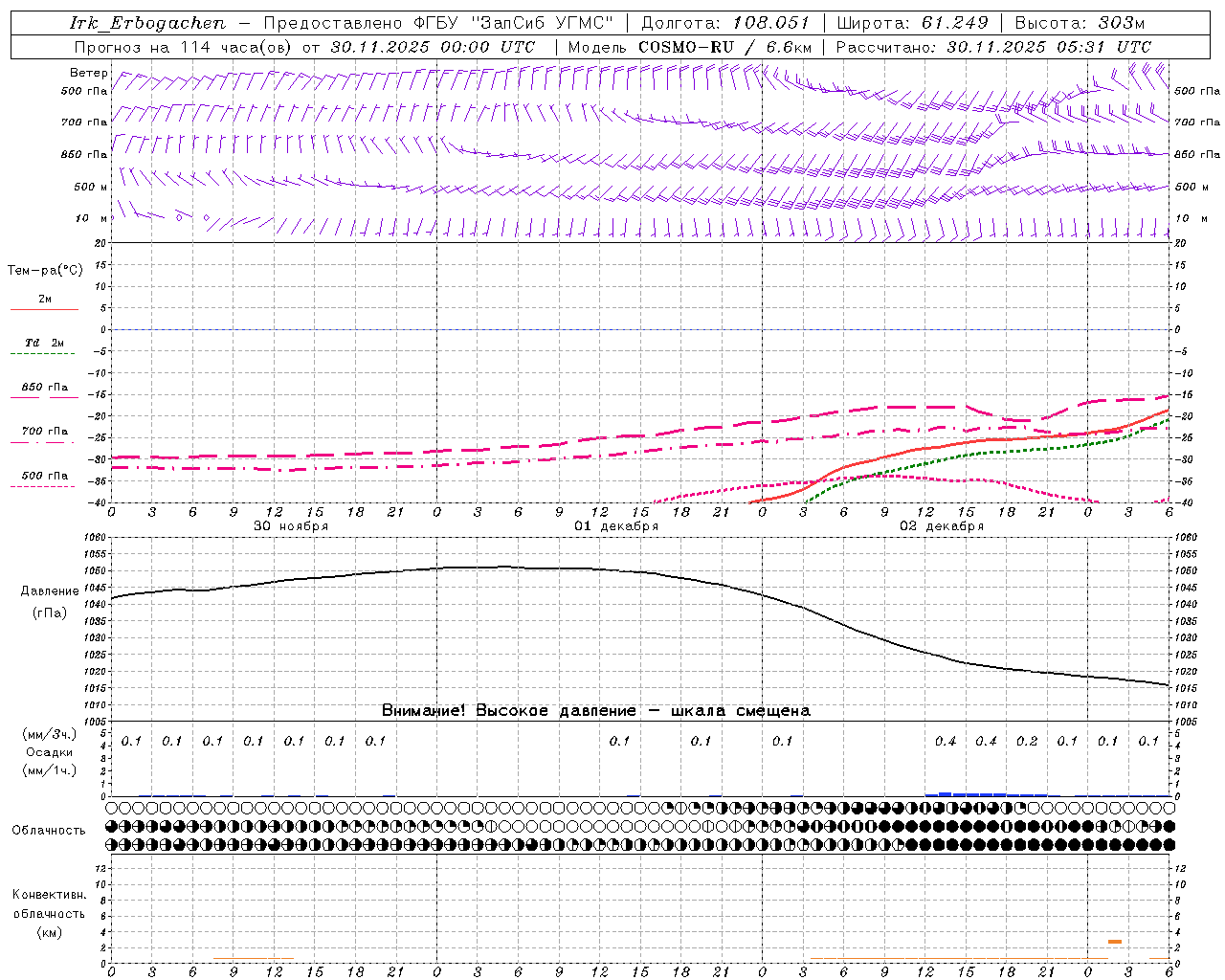Image resolution: width=1225 pixels, height=980 pixels.
Task: Click the Осадки precipitation label
Action: tap(50, 752)
